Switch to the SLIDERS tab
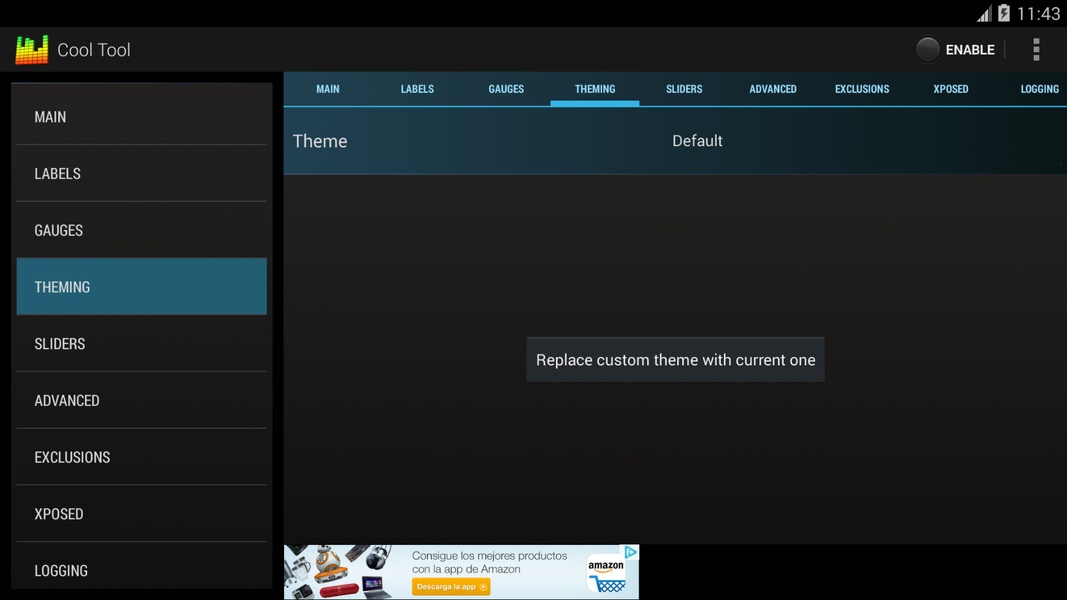Viewport: 1067px width, 600px height. 684,89
